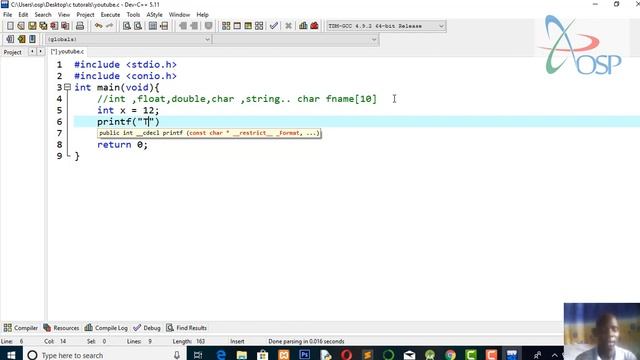640x360 pixels.
Task: Open the Compiler bottom tab
Action: [20, 328]
